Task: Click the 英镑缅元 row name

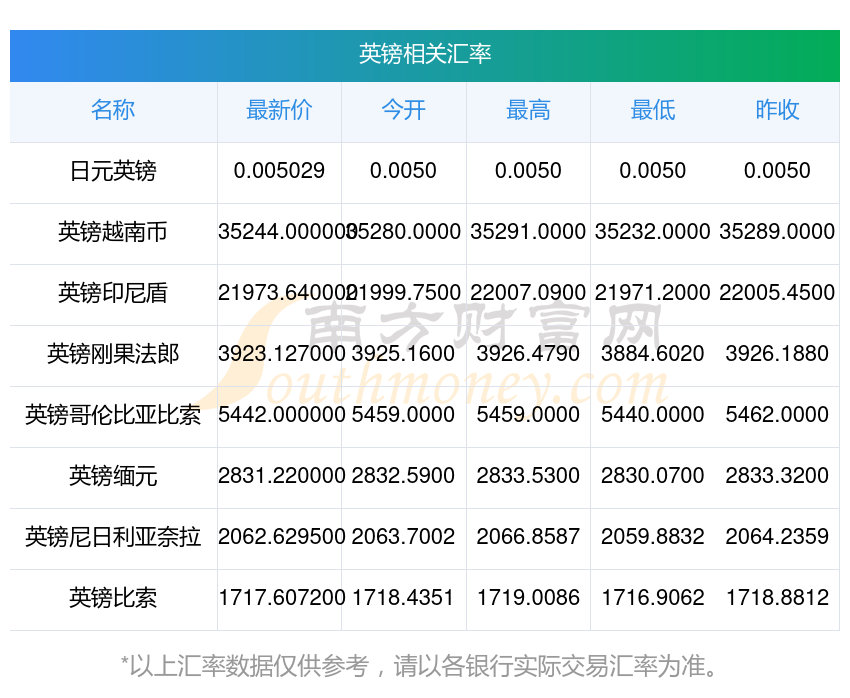Action: click(x=113, y=476)
